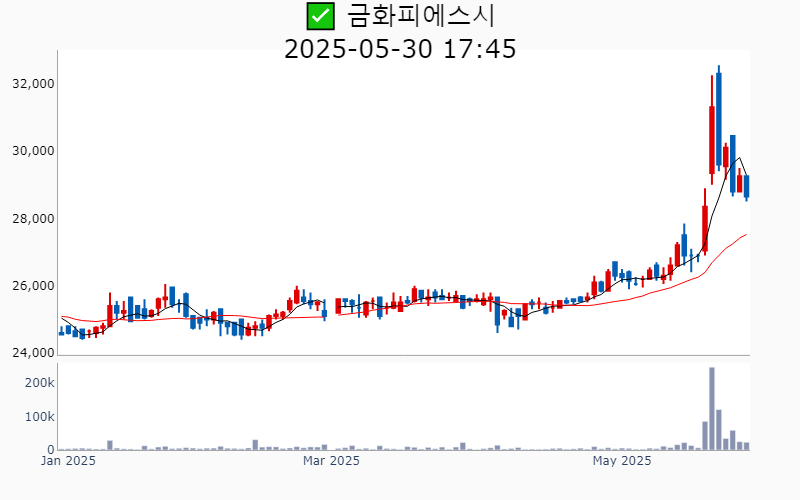Click the Mar 2025 date axis label

click(331, 461)
